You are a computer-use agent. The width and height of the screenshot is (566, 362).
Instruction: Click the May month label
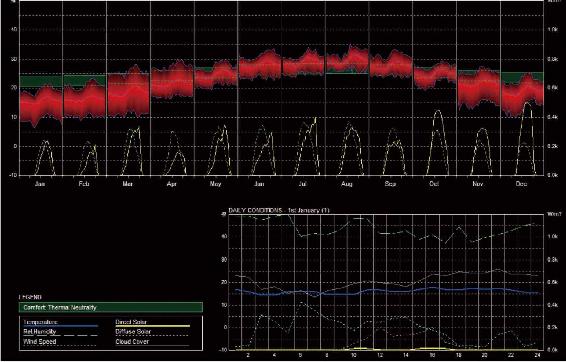[x=215, y=184]
